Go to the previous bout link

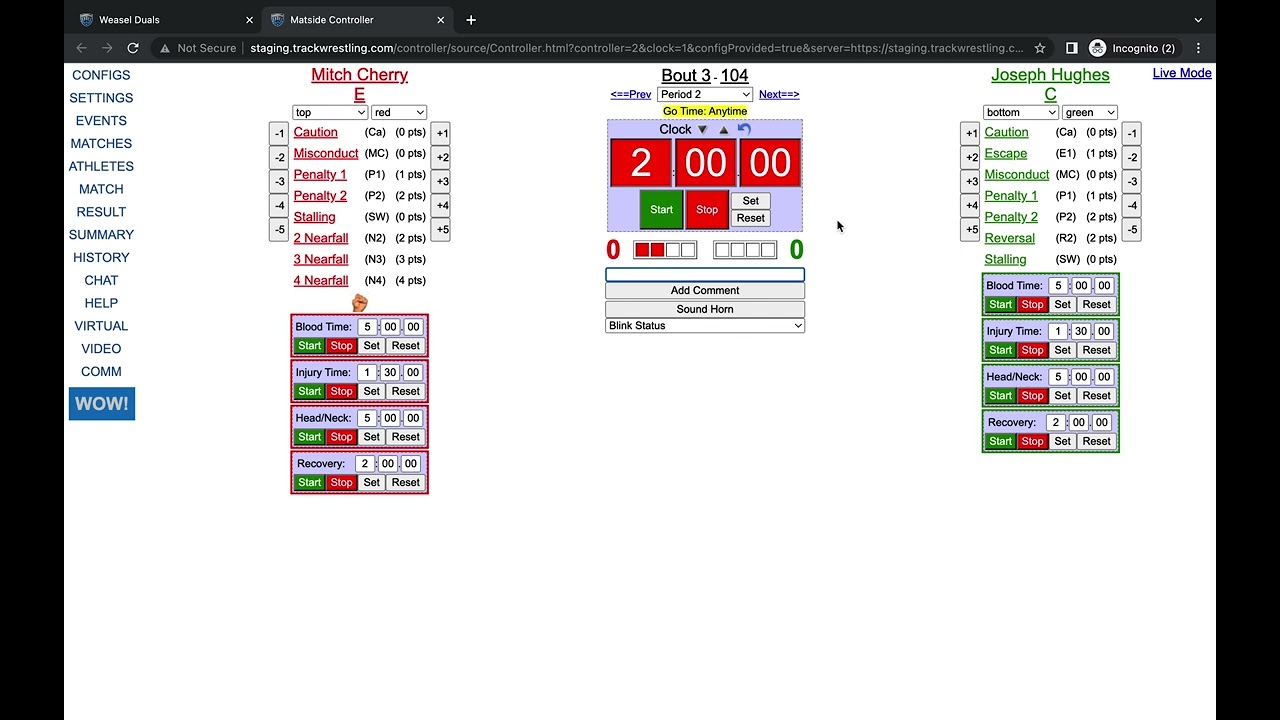pos(631,95)
